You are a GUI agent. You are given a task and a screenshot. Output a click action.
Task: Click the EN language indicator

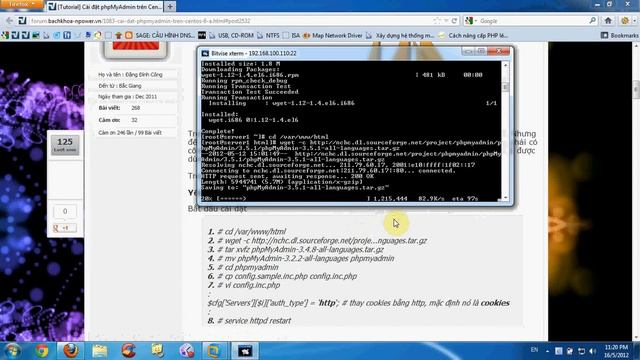coord(534,350)
